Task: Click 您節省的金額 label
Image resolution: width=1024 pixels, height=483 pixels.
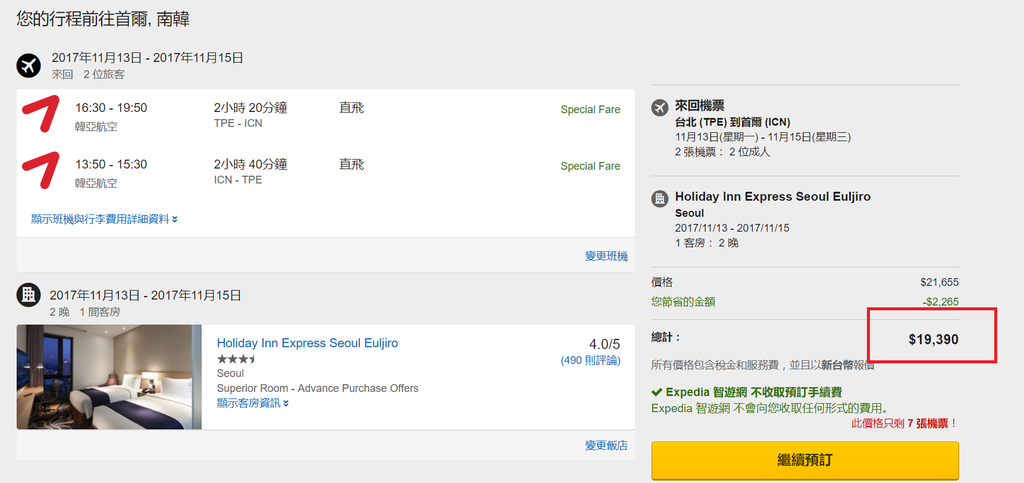Action: point(683,302)
